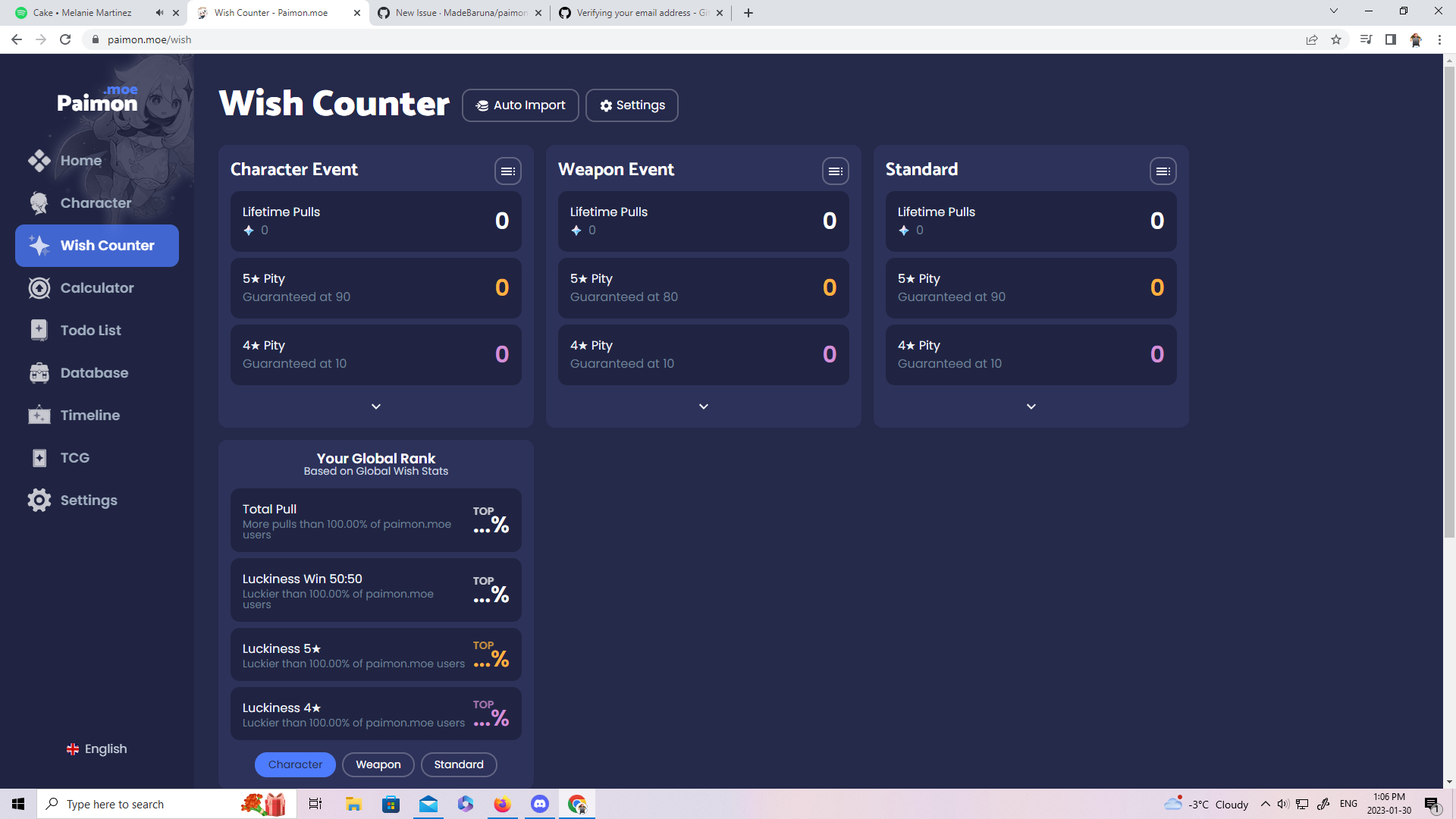Switch global rank to Weapon
This screenshot has height=819, width=1456.
[x=378, y=764]
